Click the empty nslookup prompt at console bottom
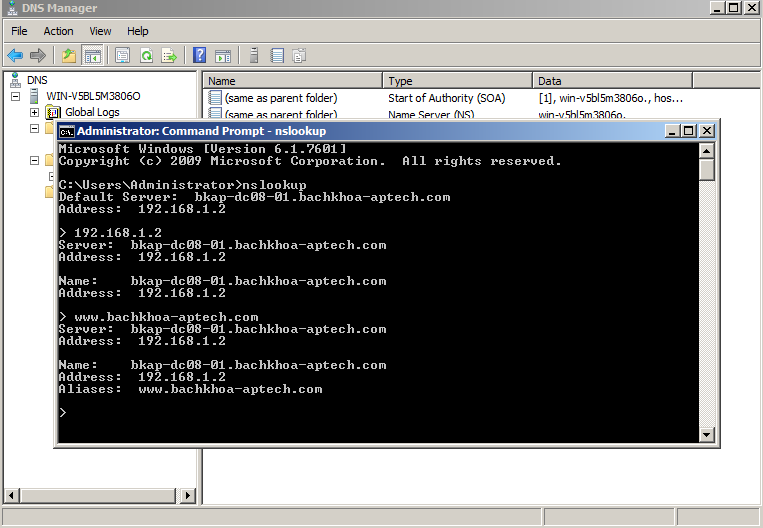This screenshot has height=528, width=763. [63, 413]
